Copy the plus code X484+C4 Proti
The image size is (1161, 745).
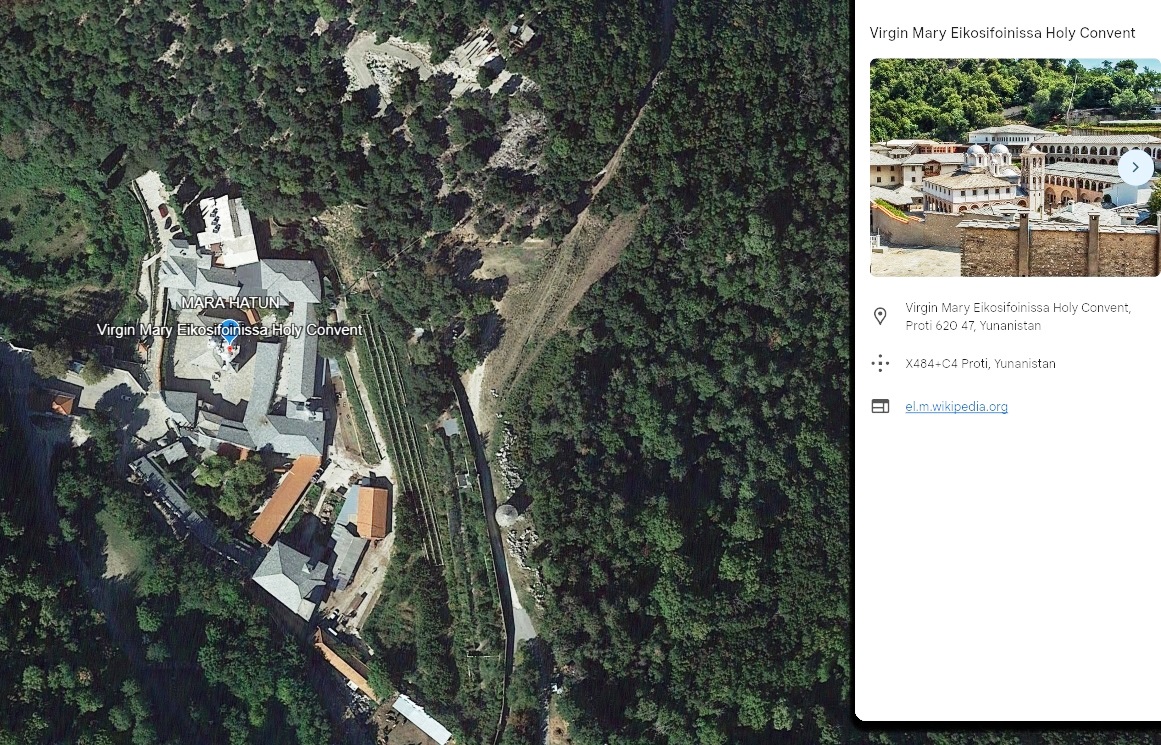point(980,364)
